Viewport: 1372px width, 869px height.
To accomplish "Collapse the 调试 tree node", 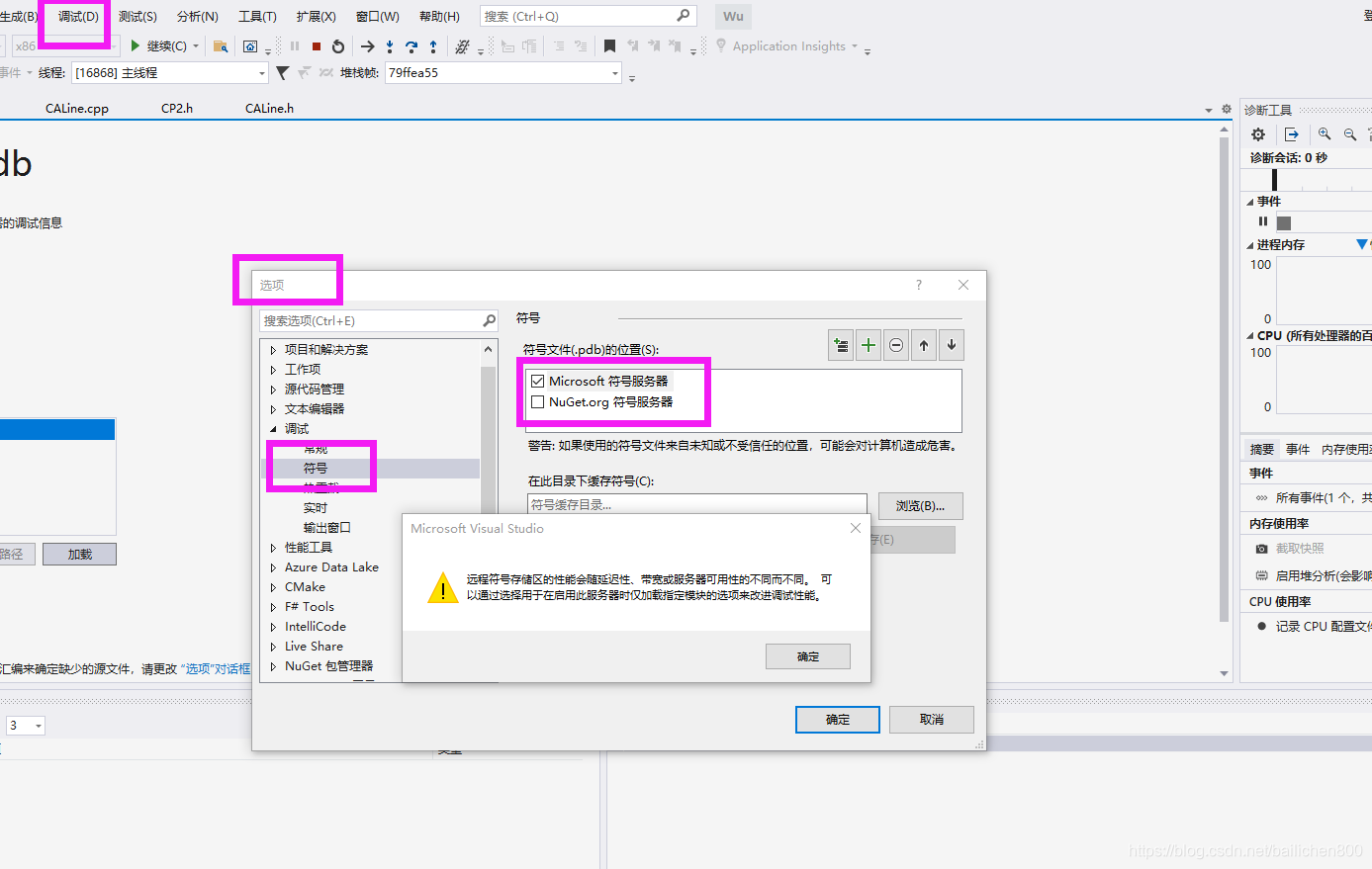I will tap(274, 429).
